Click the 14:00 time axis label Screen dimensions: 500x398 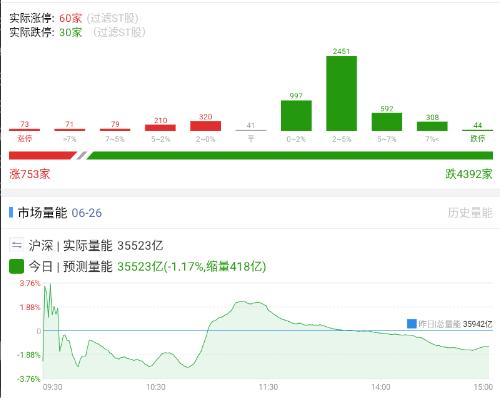coord(381,387)
